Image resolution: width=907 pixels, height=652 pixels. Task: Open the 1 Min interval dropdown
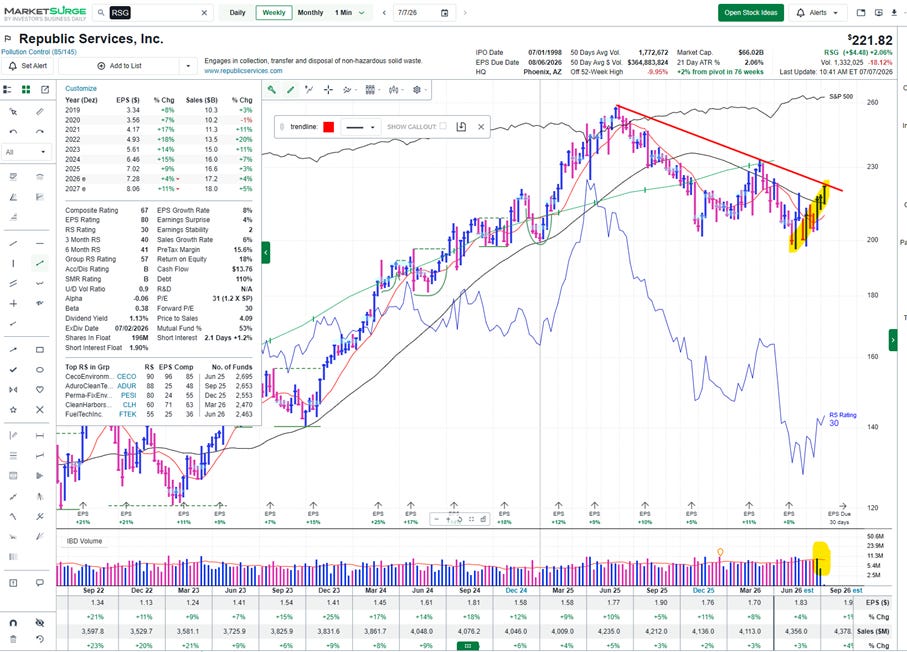(x=350, y=13)
